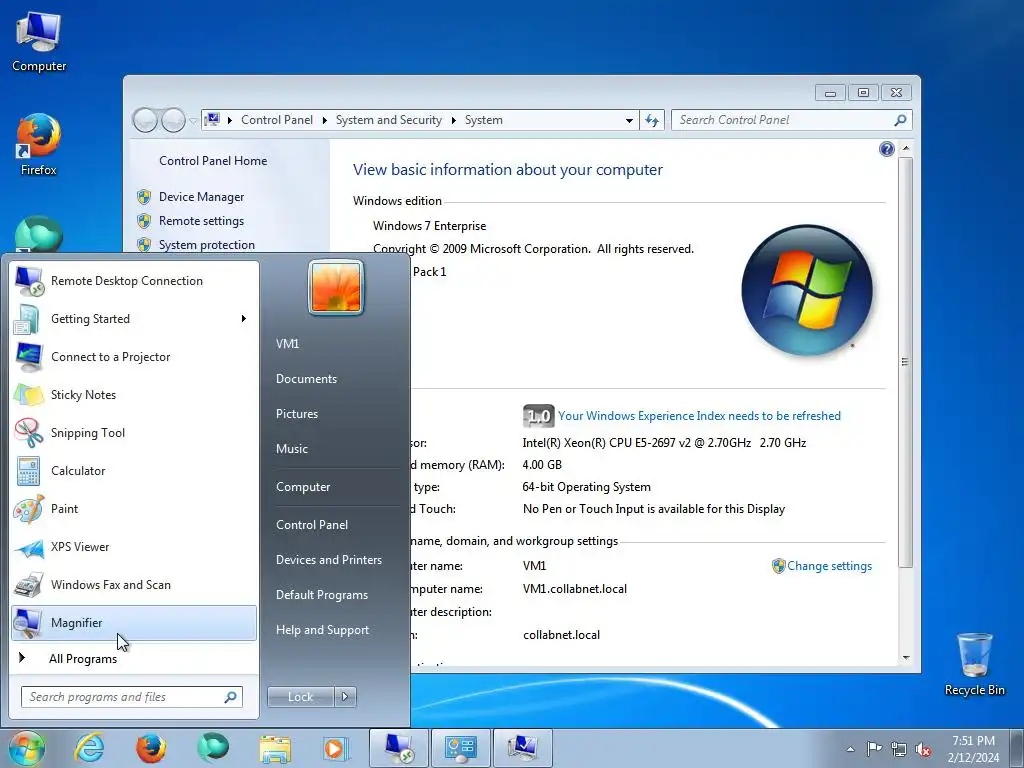Click Control Panel breadcrumb in address bar
The image size is (1024, 768).
tap(277, 120)
